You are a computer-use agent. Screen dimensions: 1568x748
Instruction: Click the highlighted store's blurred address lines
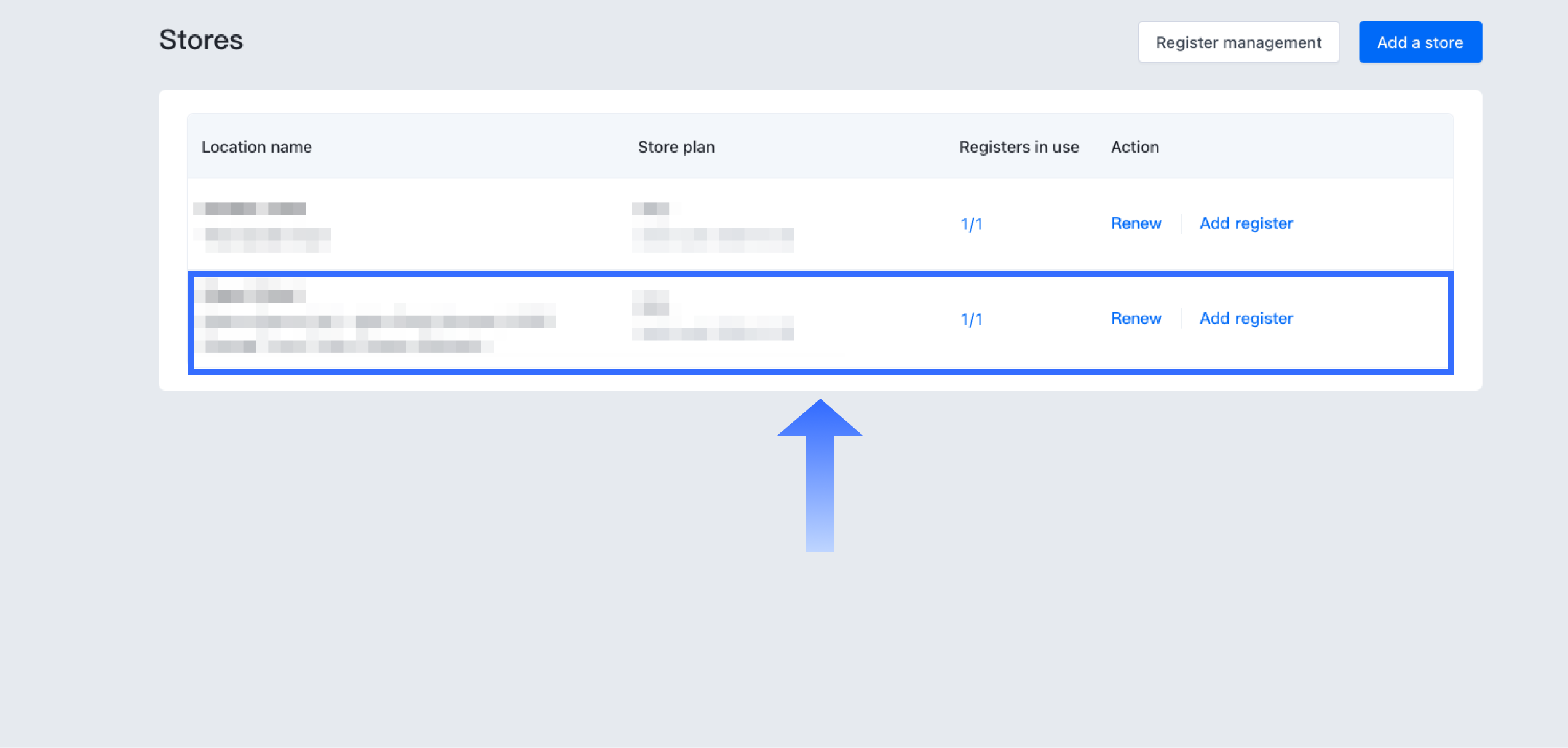point(375,333)
